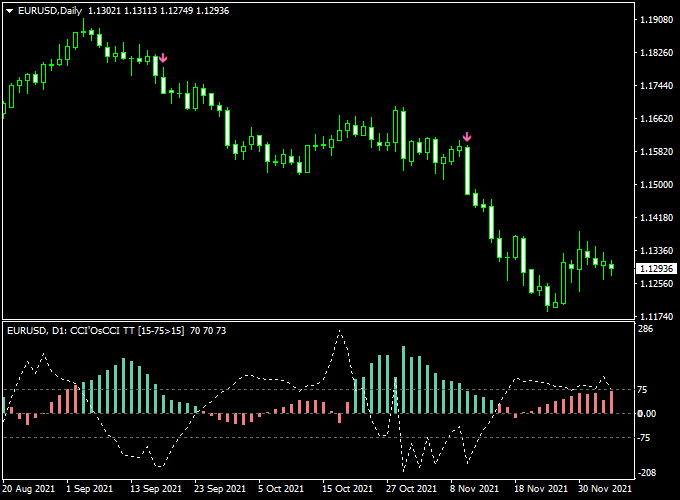Click the -75 level on the indicator scale
Viewport: 680px width, 500px height.
[x=643, y=438]
